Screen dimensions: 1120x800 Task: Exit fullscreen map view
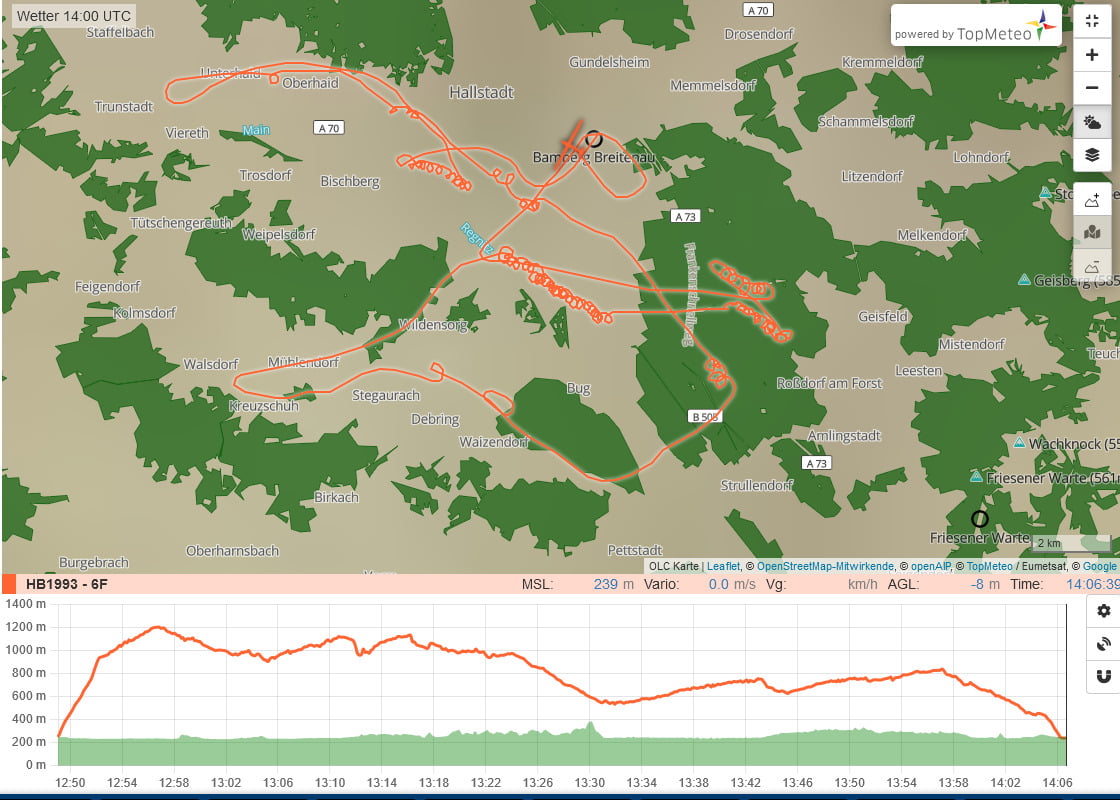(1092, 21)
